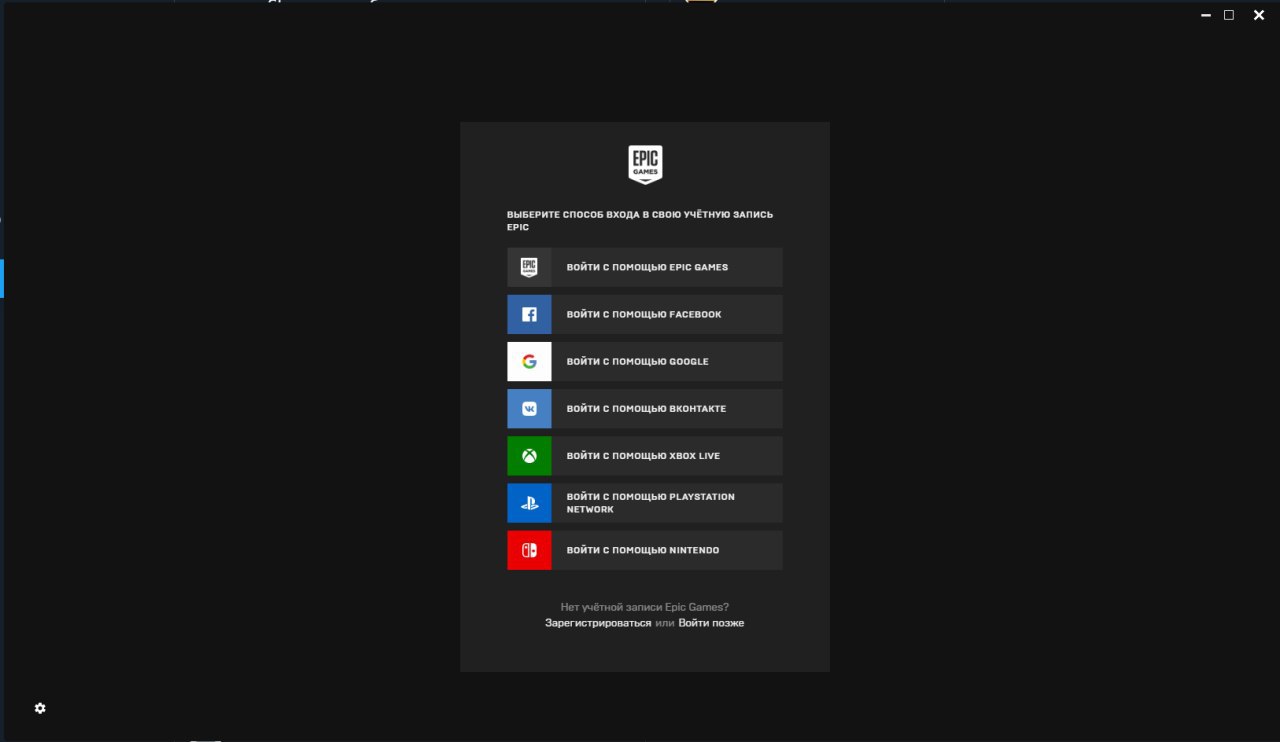The height and width of the screenshot is (742, 1280).
Task: Open the Зарегистрироваться sign-up link
Action: (x=598, y=623)
